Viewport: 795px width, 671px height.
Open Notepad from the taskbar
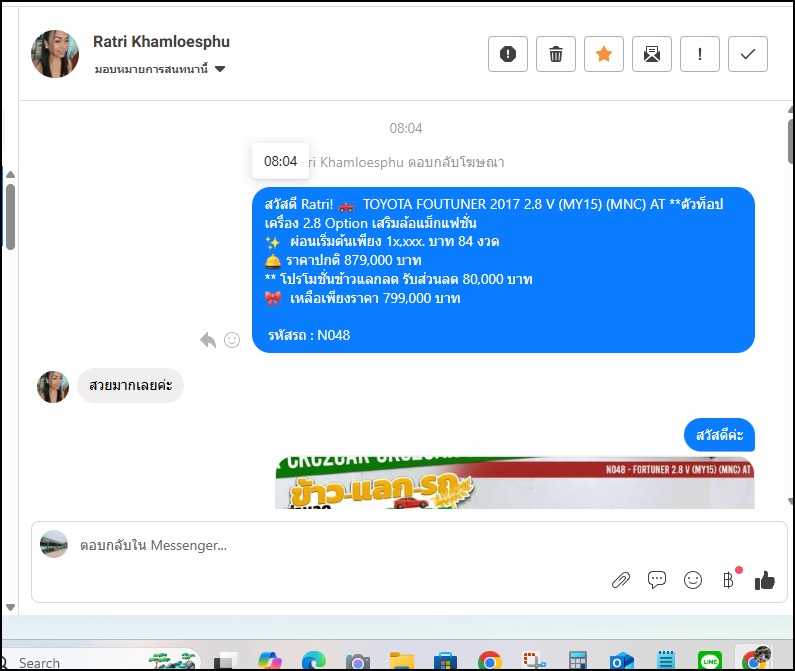pyautogui.click(x=666, y=661)
